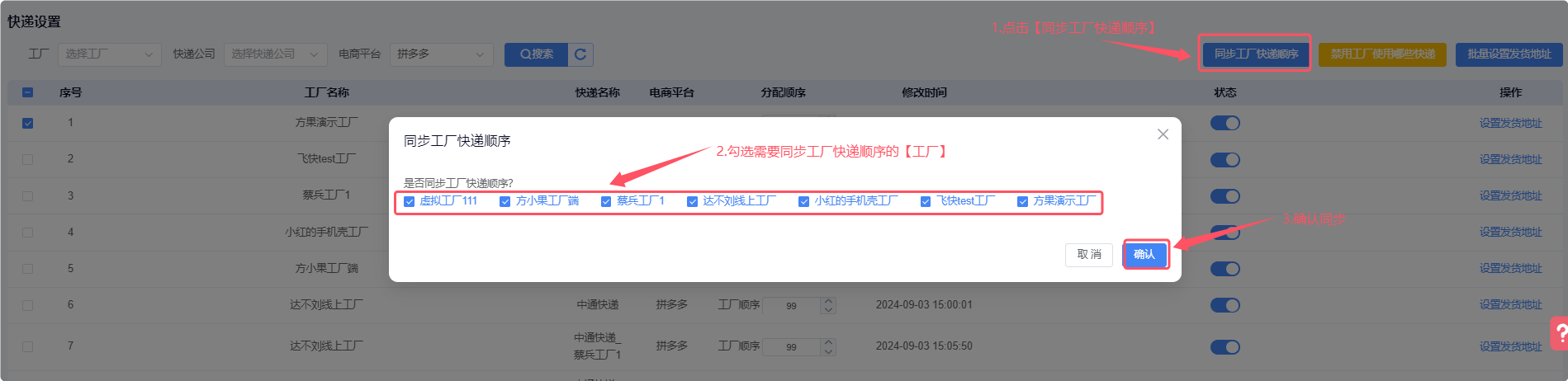Turn off status switch for row 2

1225,159
